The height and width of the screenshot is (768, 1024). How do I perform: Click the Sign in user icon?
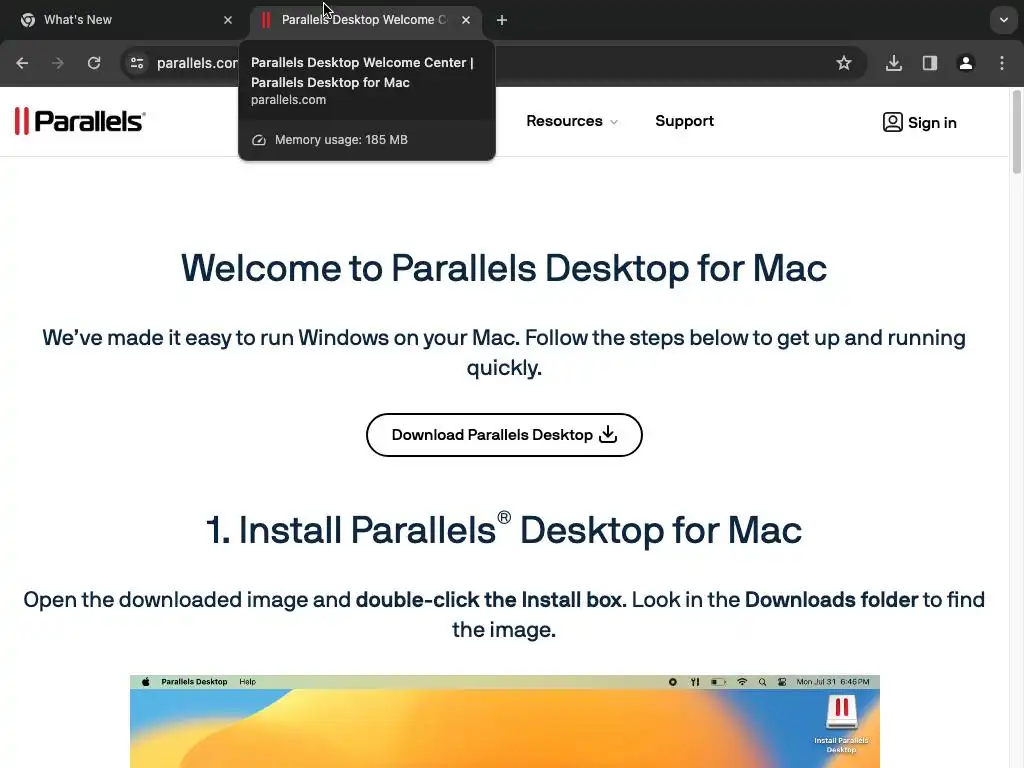coord(892,122)
